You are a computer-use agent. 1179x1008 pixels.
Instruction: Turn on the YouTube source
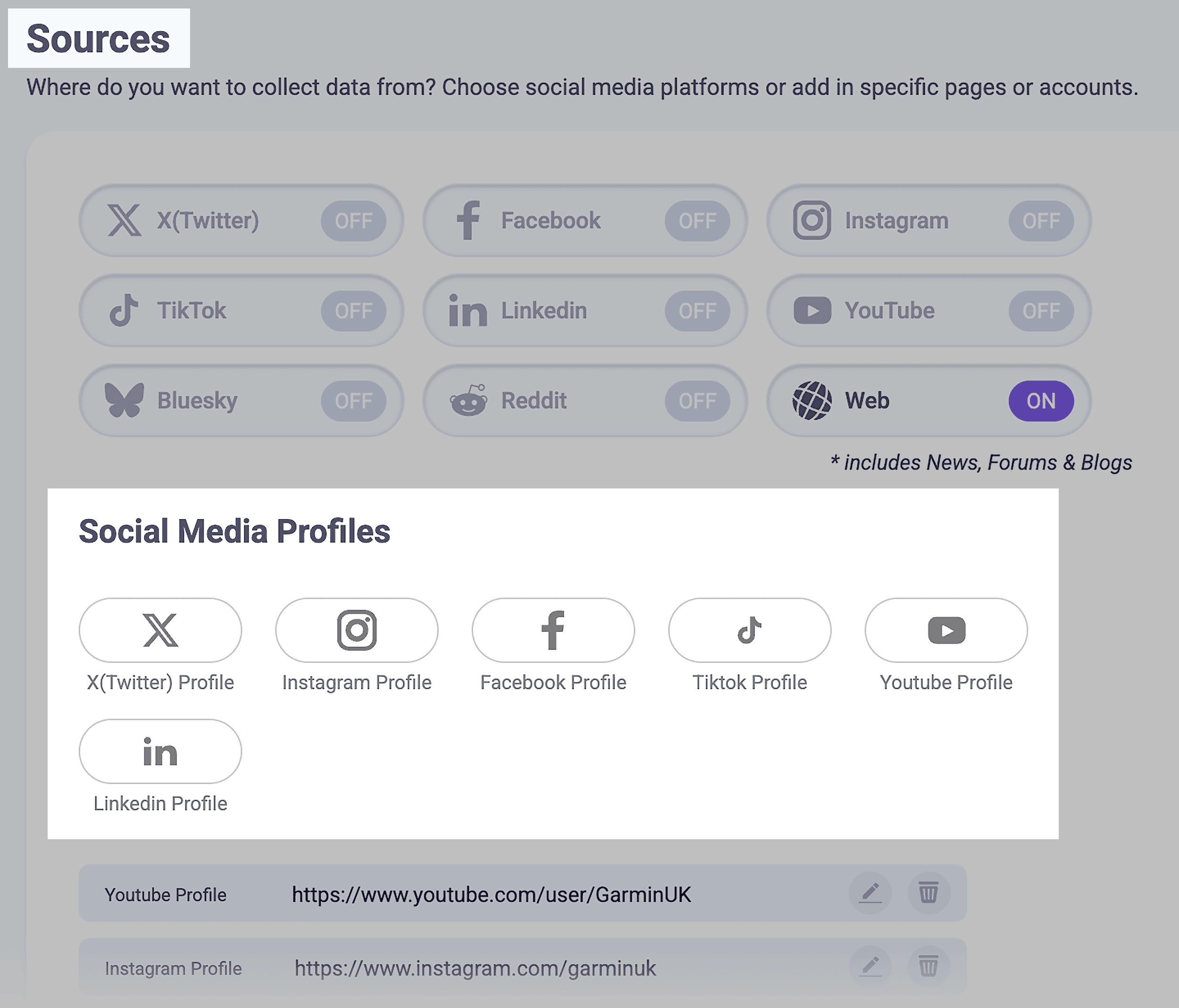tap(1041, 311)
